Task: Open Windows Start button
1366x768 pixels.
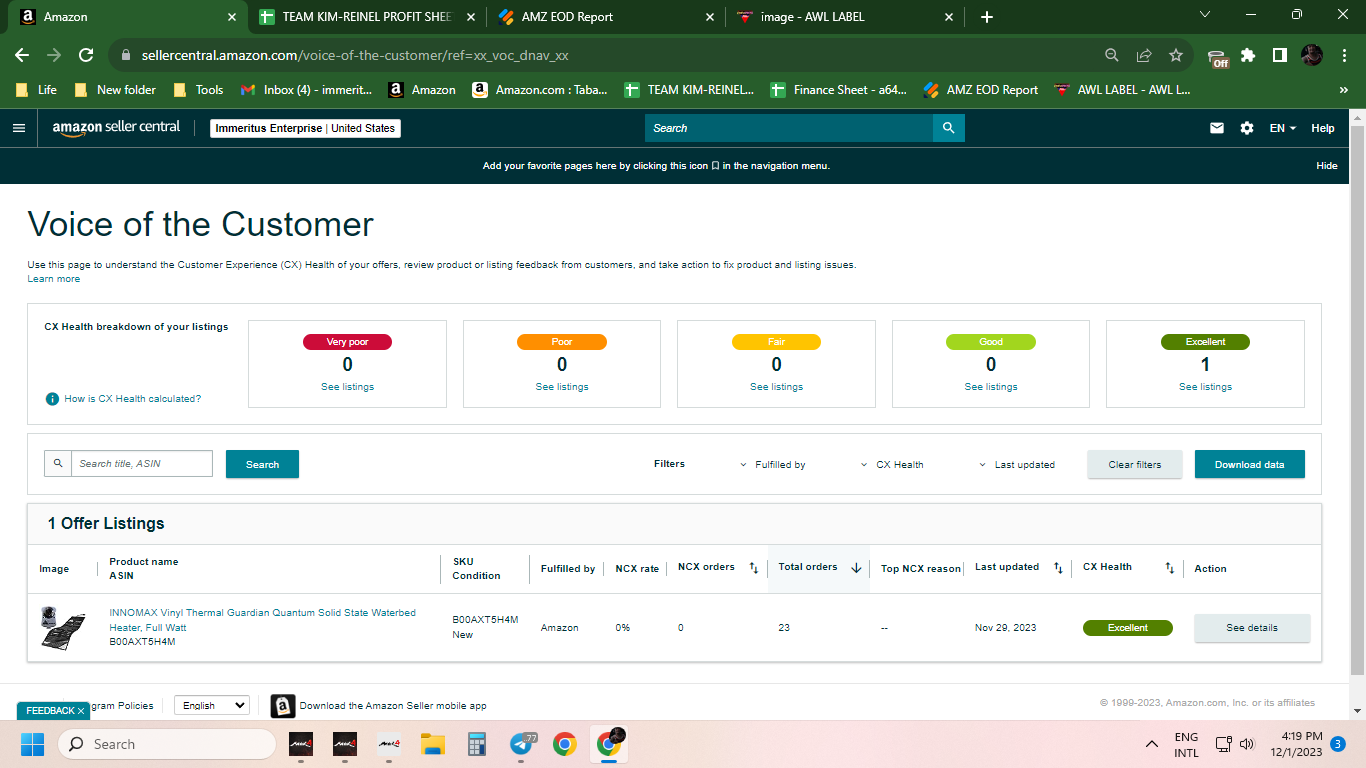Action: pyautogui.click(x=32, y=744)
